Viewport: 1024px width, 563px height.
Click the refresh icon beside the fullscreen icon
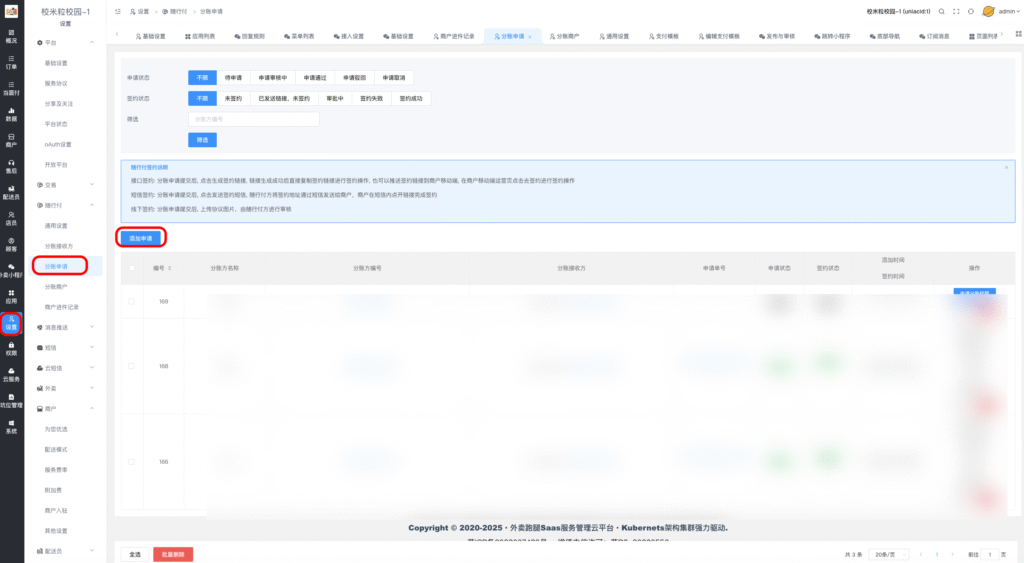(970, 12)
